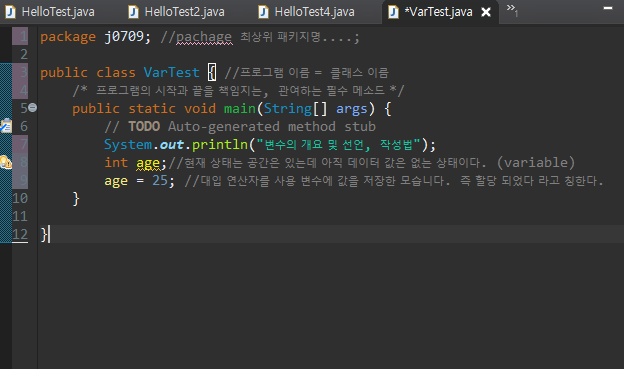Viewport: 624px width, 369px height.
Task: Click the Java file icon on VarTest.java tab
Action: click(x=393, y=12)
